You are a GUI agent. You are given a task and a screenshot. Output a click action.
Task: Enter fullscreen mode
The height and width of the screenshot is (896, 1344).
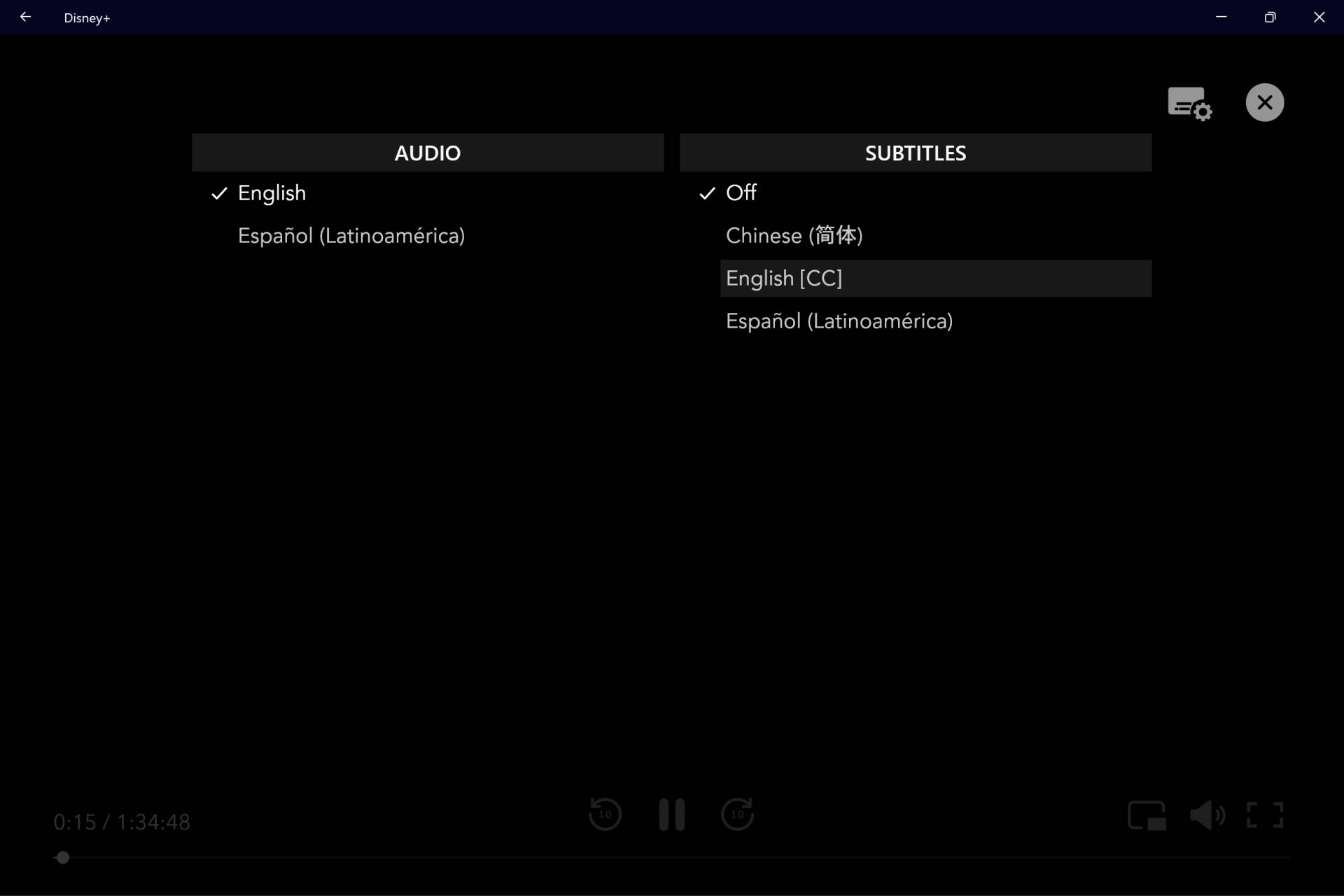pyautogui.click(x=1265, y=815)
